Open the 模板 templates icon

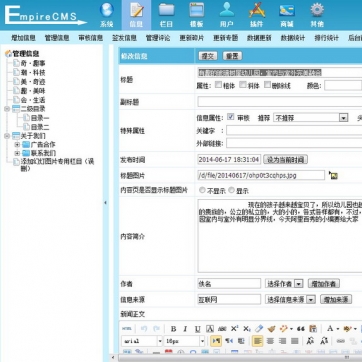(x=197, y=14)
